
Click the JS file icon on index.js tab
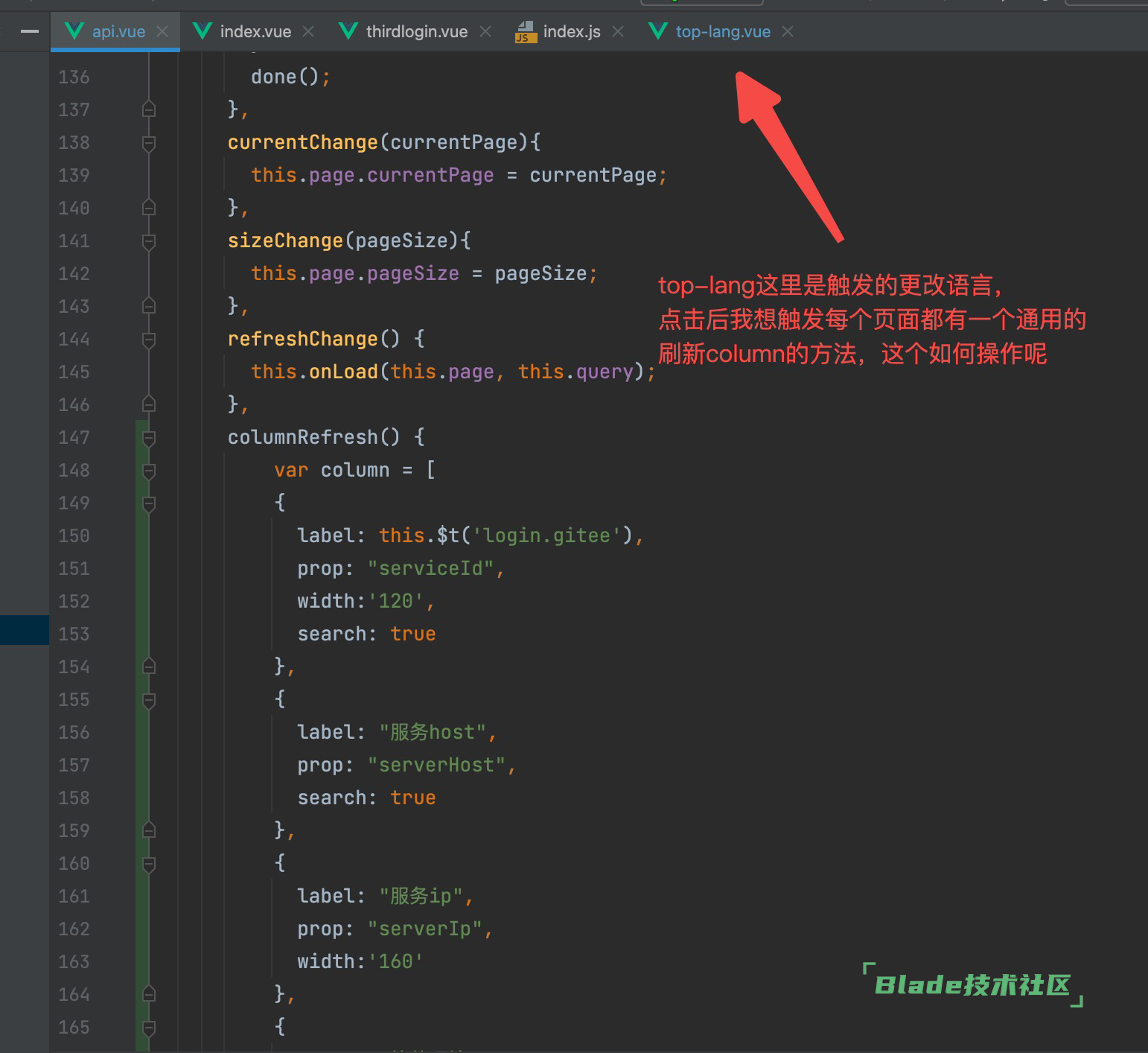[526, 32]
